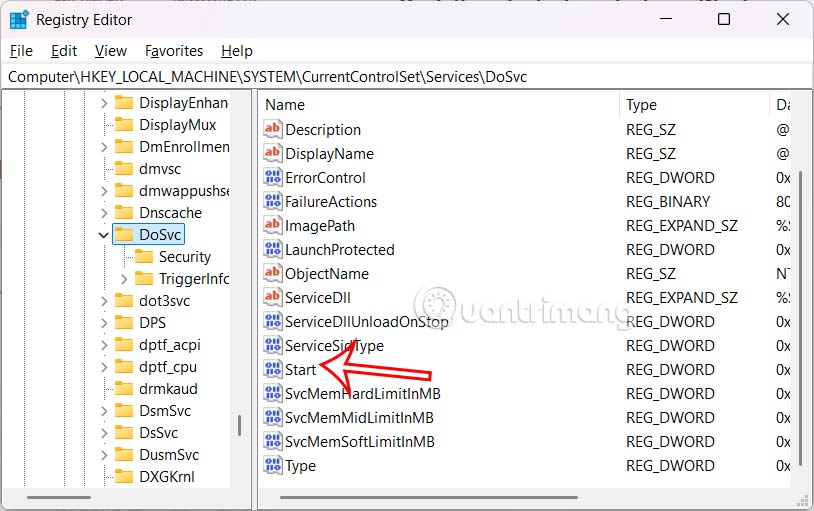The height and width of the screenshot is (511, 814).
Task: Click the ServiceDll string value icon
Action: (x=273, y=298)
